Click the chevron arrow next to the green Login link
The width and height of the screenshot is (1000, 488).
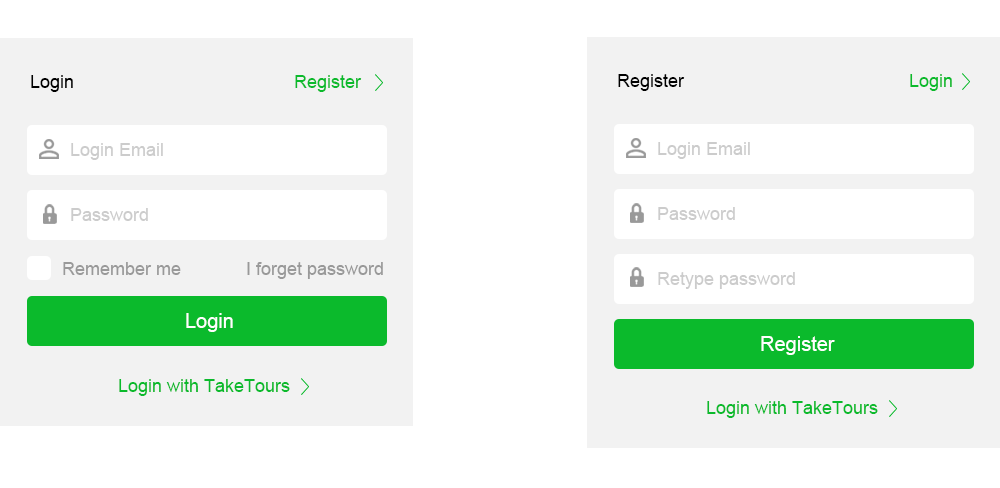[x=966, y=81]
